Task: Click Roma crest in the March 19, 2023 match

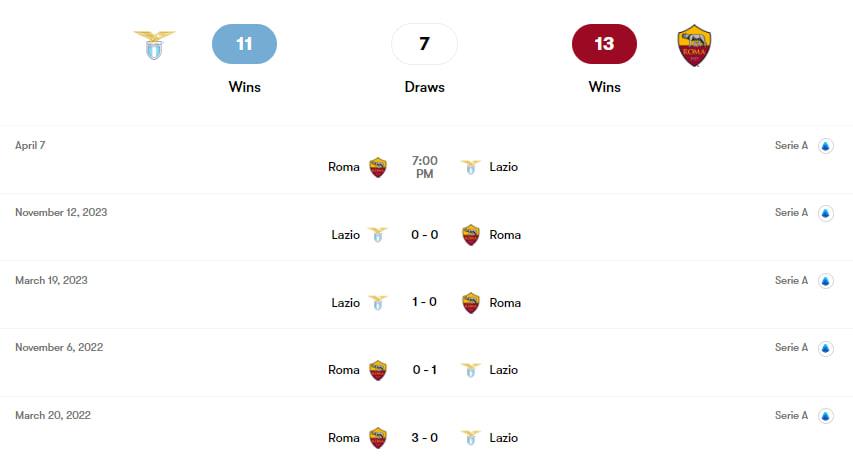Action: pos(471,302)
